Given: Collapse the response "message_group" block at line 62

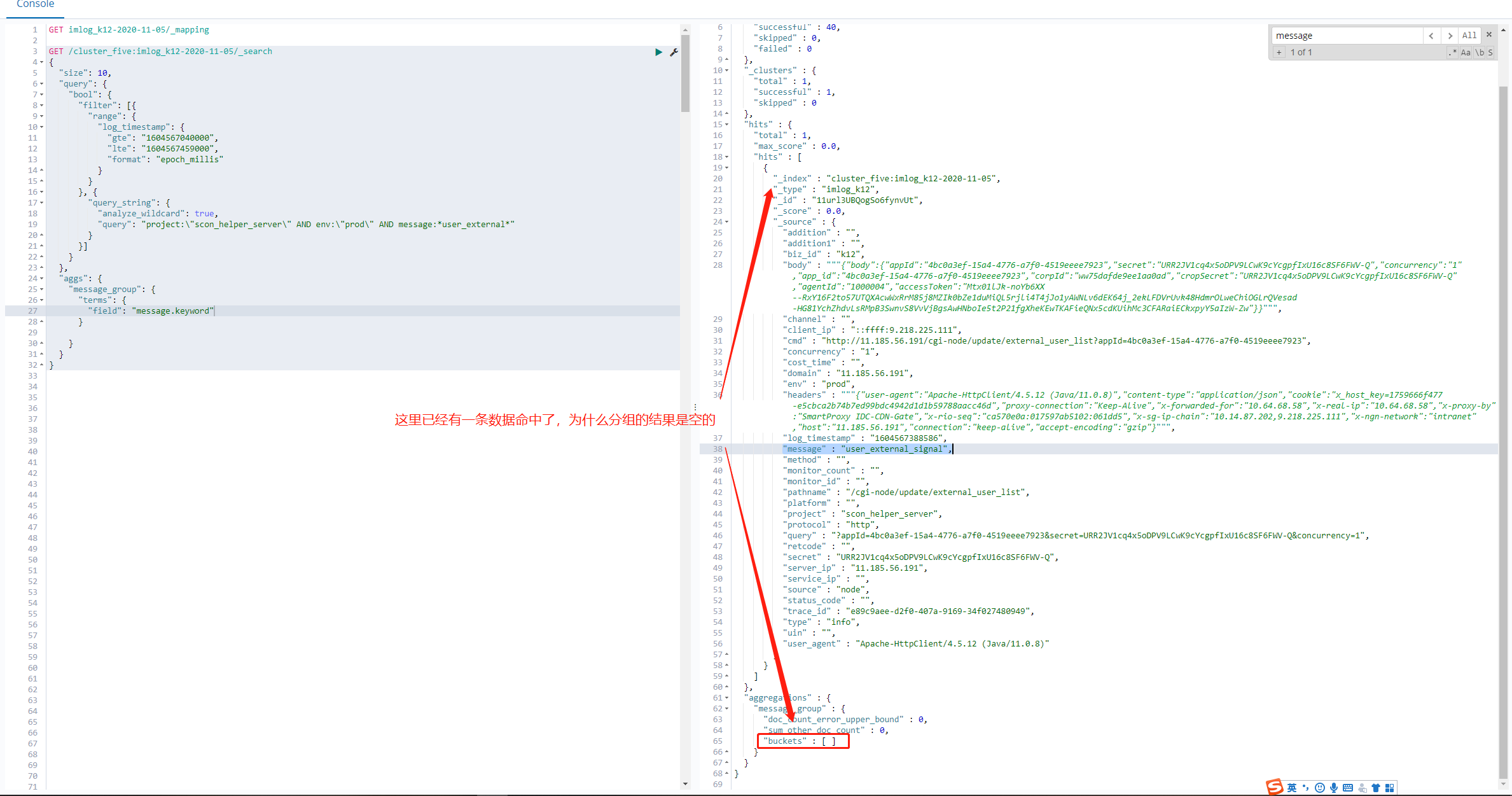Looking at the screenshot, I should [727, 709].
